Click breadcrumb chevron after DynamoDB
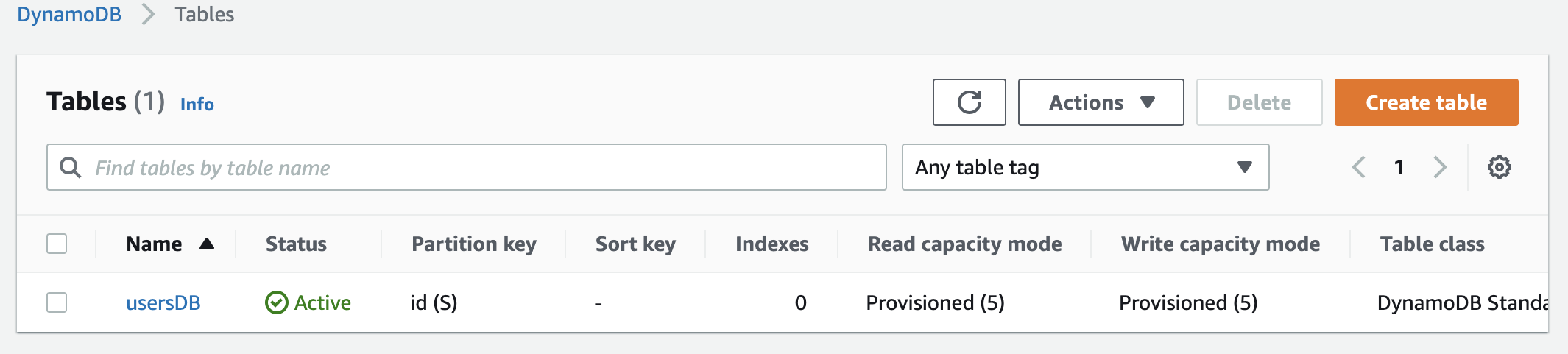The image size is (1568, 354). click(149, 14)
